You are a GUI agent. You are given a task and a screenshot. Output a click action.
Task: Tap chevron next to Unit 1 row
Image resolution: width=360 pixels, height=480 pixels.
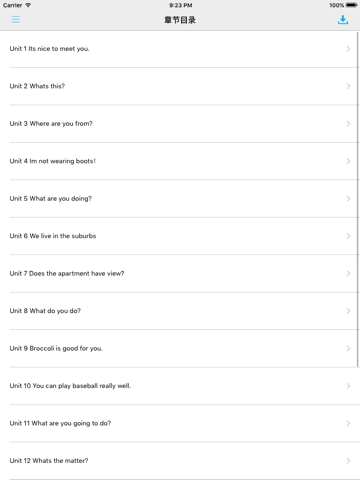(348, 49)
